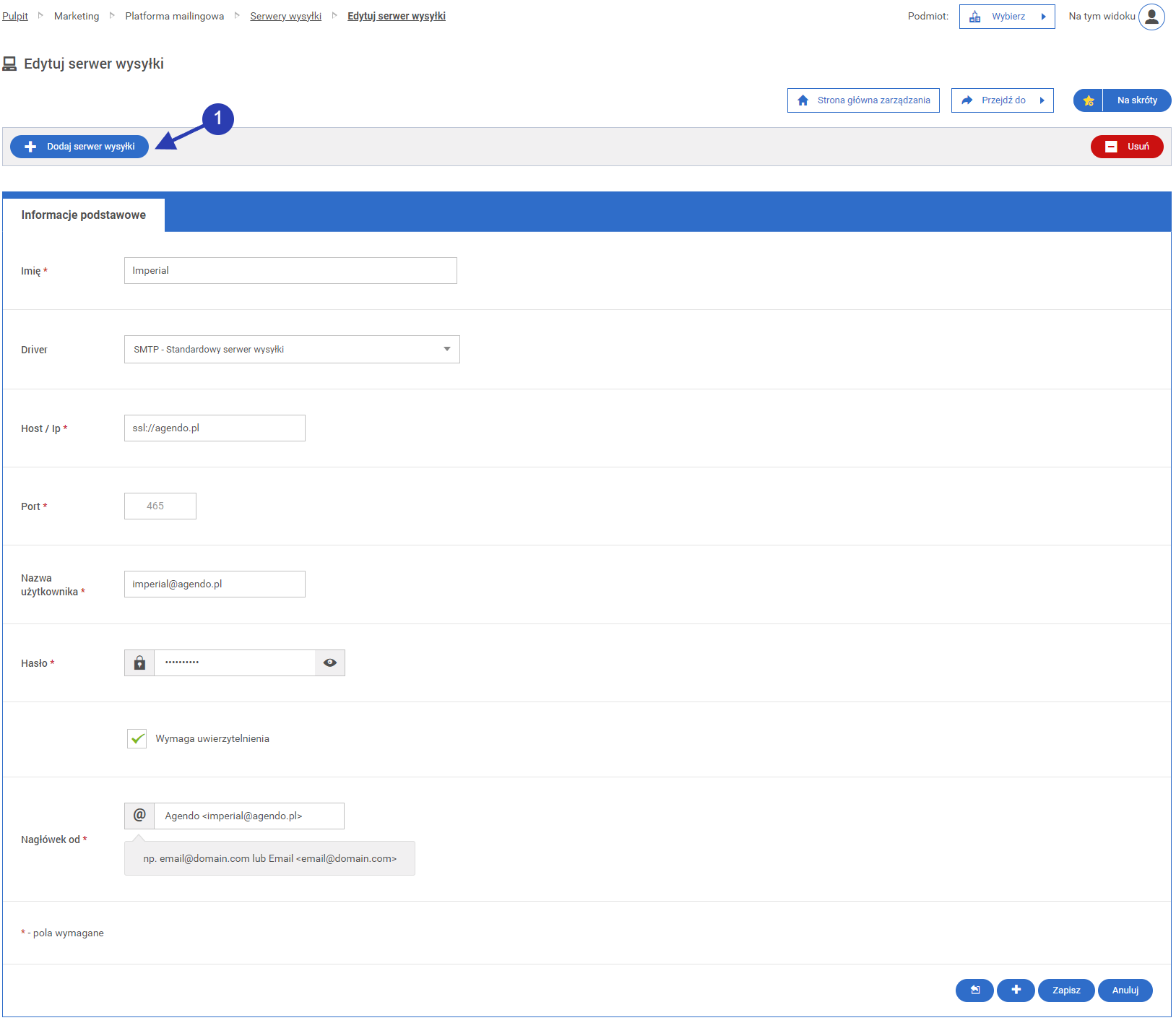This screenshot has width=1176, height=1023.
Task: Expand the Podmiot Wybierz dropdown
Action: (x=1007, y=17)
